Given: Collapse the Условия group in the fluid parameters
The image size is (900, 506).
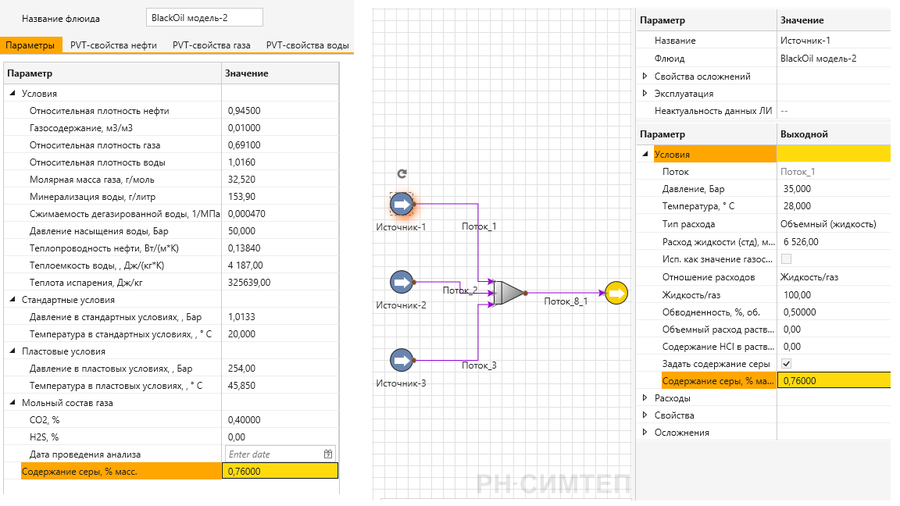Looking at the screenshot, I should point(13,93).
